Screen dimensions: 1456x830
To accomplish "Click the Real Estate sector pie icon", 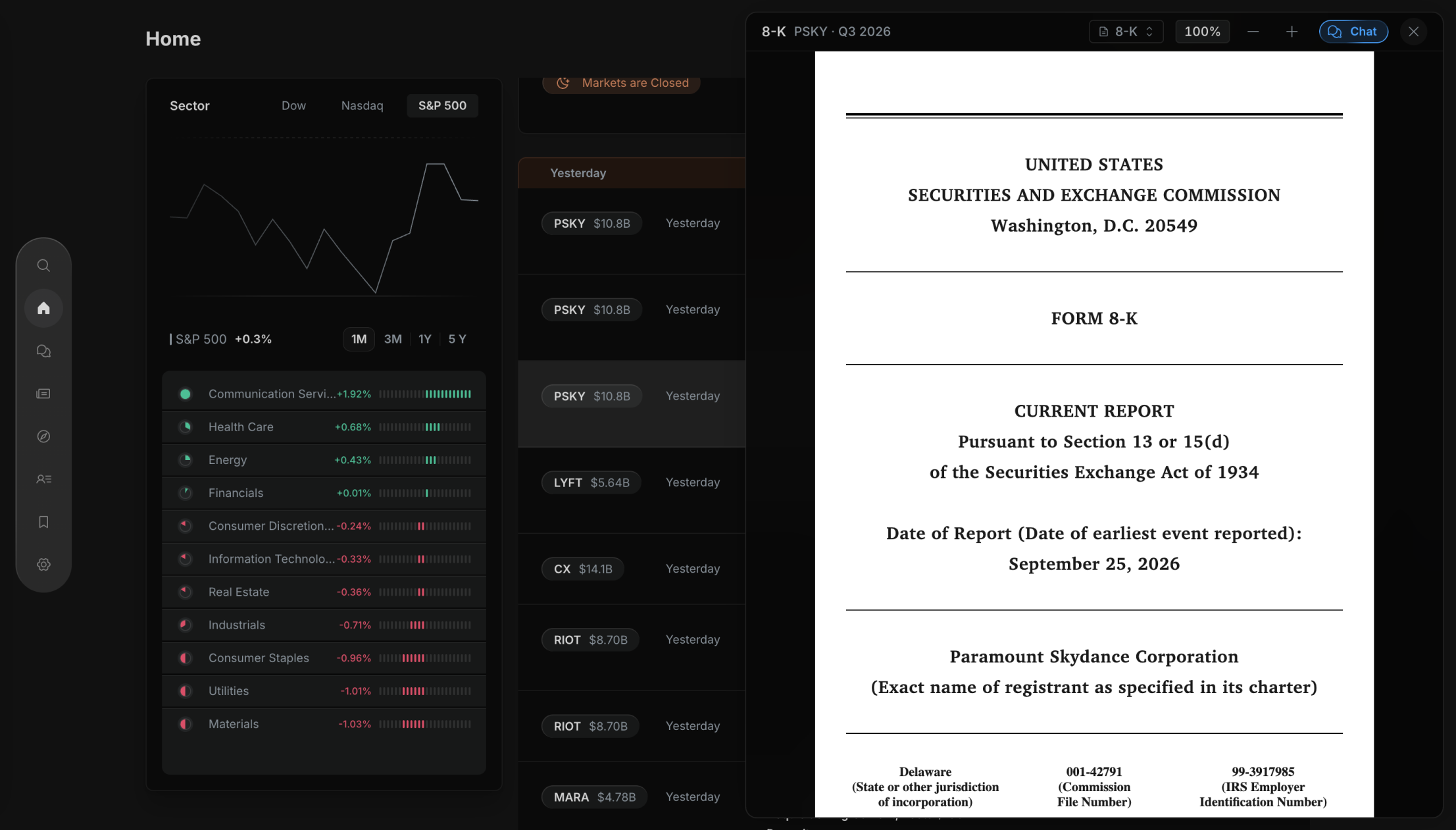I will pyautogui.click(x=186, y=592).
